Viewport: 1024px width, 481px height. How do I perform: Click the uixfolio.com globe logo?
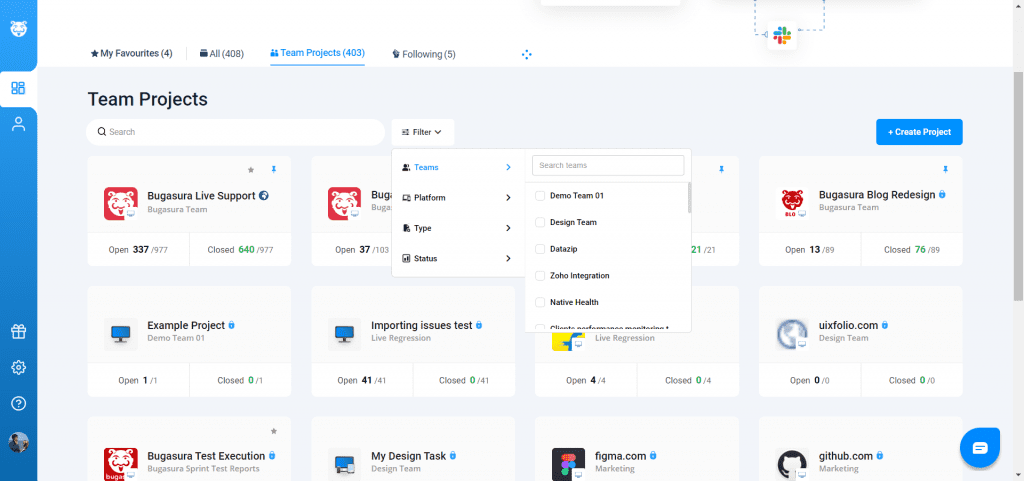[792, 334]
